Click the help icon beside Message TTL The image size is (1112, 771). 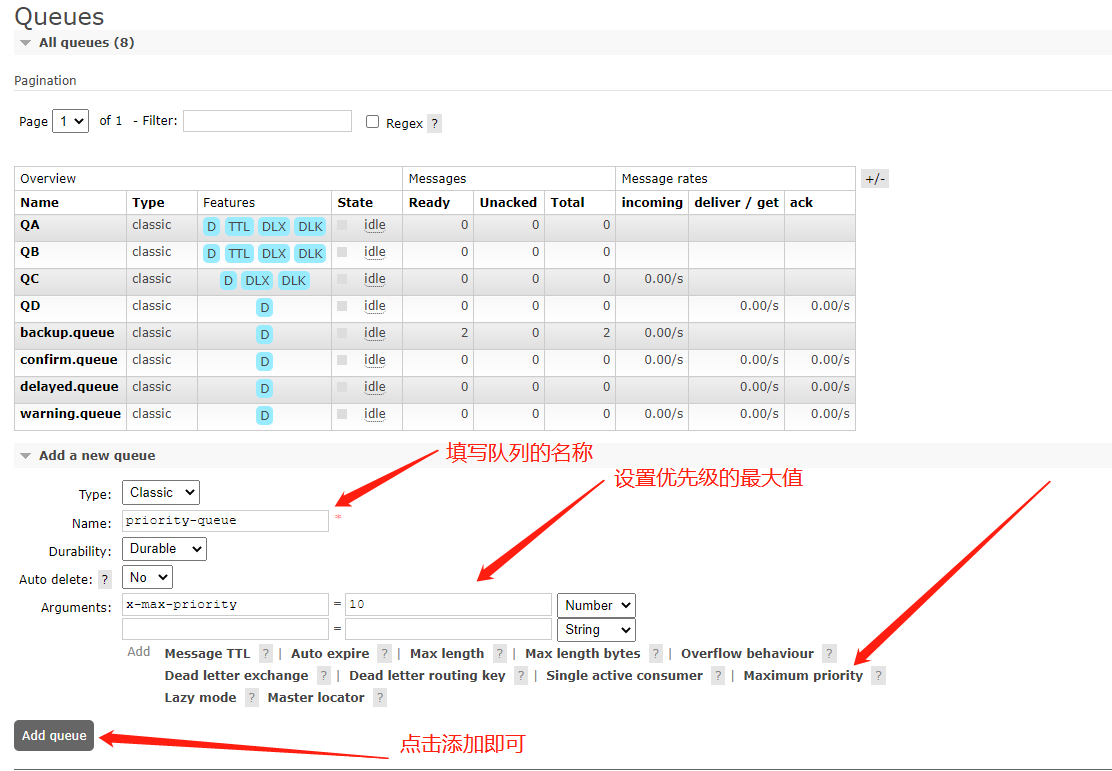tap(266, 653)
